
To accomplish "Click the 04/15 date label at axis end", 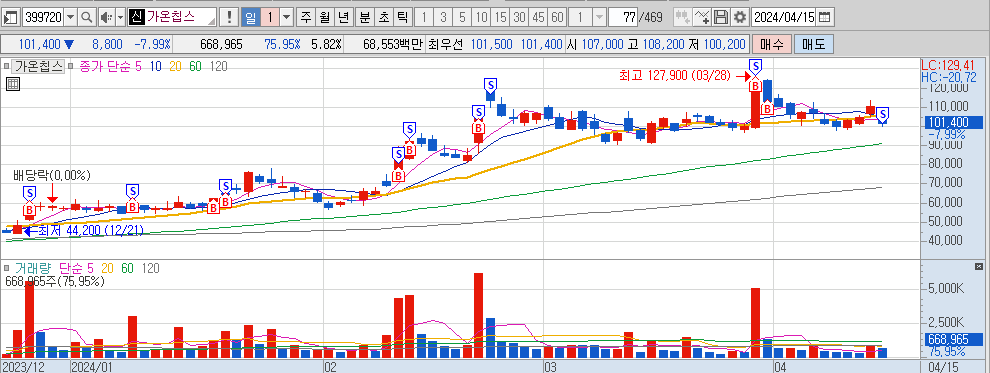I will click(943, 367).
